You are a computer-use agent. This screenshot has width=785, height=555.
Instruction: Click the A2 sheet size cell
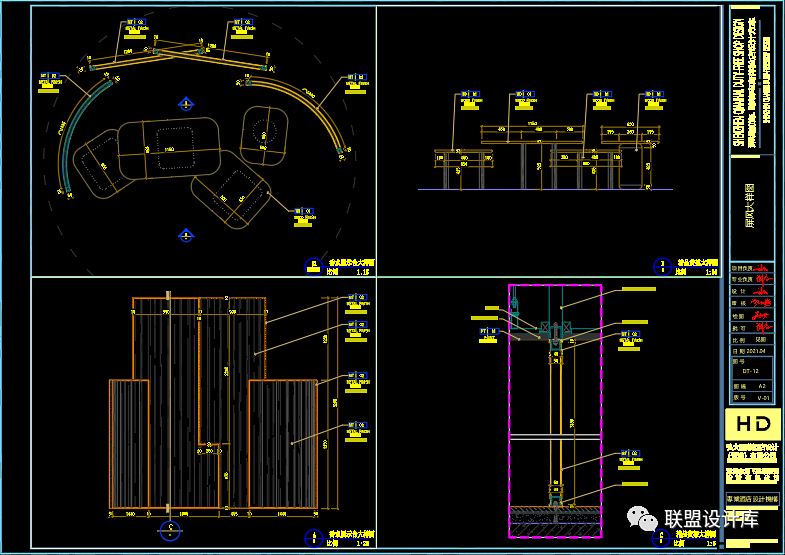762,385
